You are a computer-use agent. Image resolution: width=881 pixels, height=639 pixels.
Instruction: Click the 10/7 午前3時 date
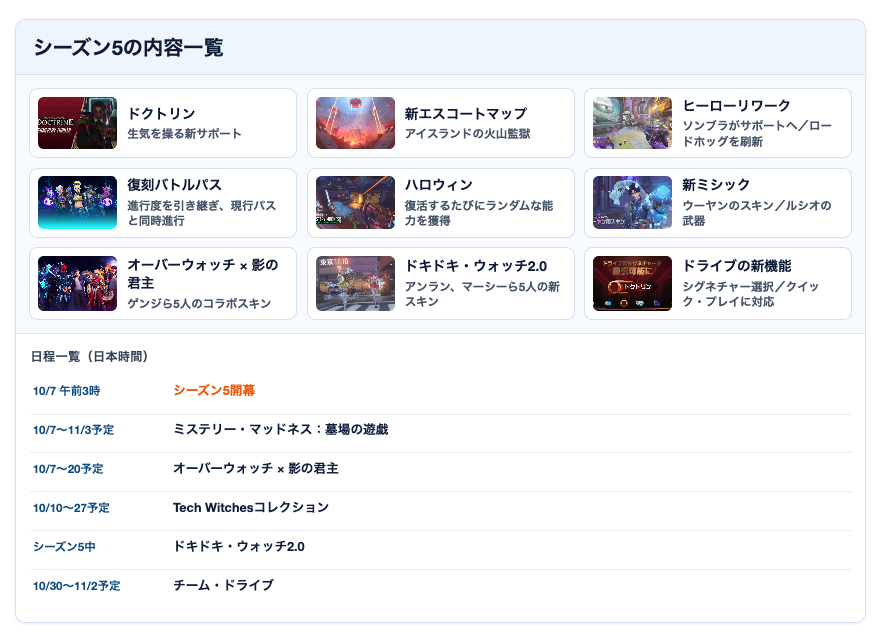coord(66,391)
